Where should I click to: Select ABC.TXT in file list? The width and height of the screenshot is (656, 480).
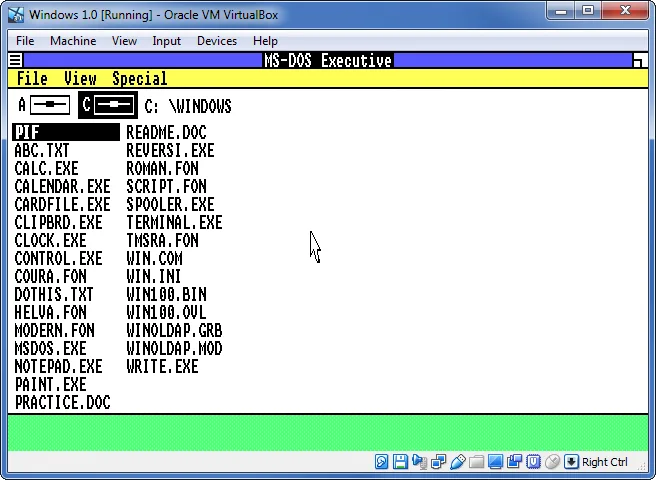point(41,150)
